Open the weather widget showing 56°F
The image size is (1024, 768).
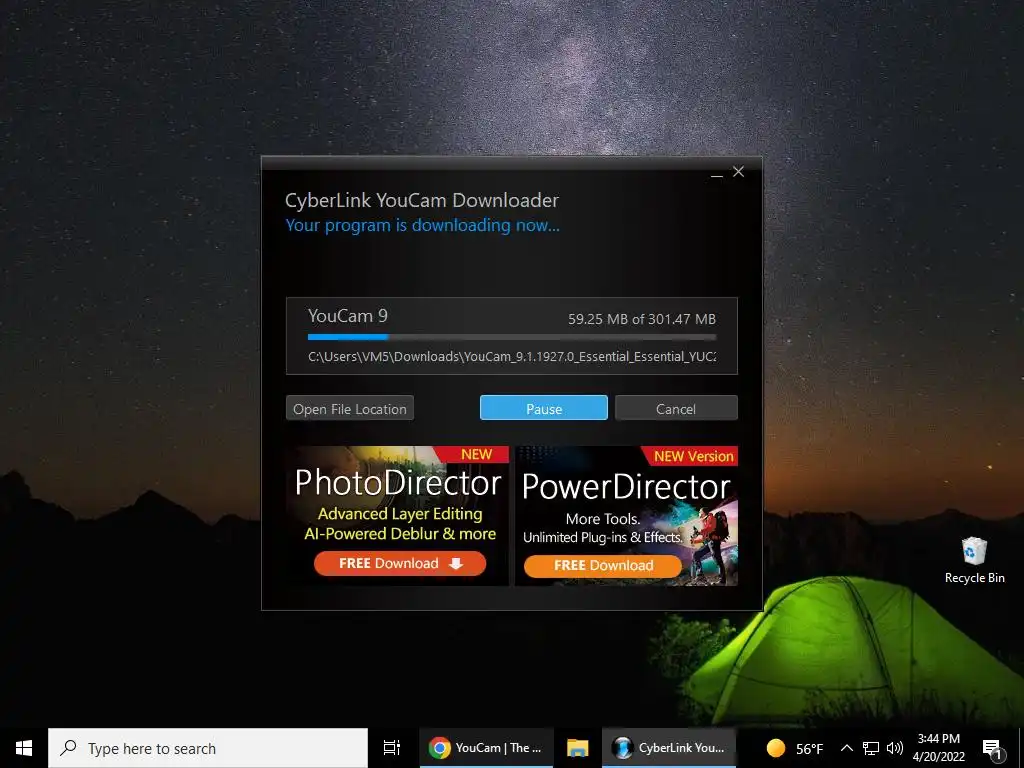[795, 748]
